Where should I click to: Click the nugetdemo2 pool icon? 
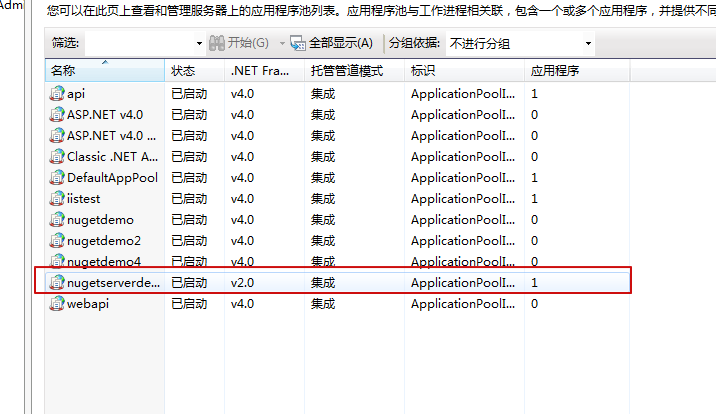pyautogui.click(x=57, y=241)
